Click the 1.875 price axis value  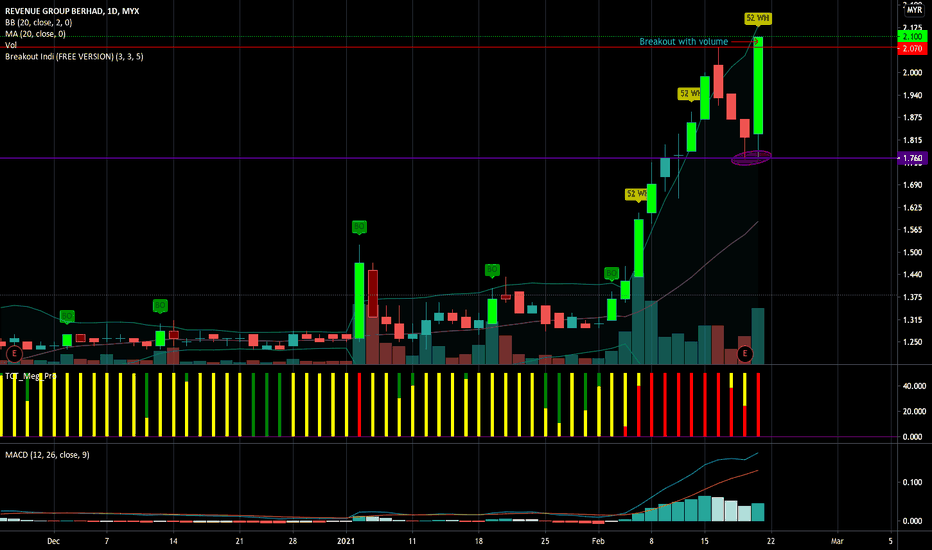(x=912, y=118)
